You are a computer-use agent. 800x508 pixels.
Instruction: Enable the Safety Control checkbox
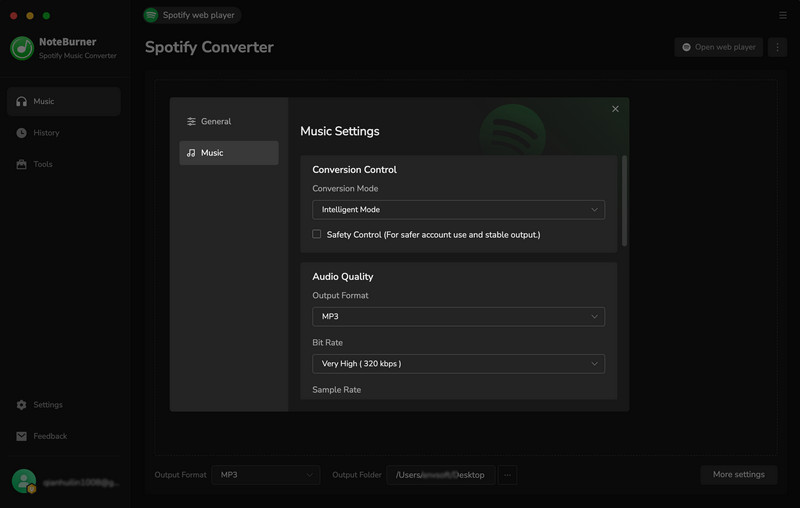coord(317,234)
